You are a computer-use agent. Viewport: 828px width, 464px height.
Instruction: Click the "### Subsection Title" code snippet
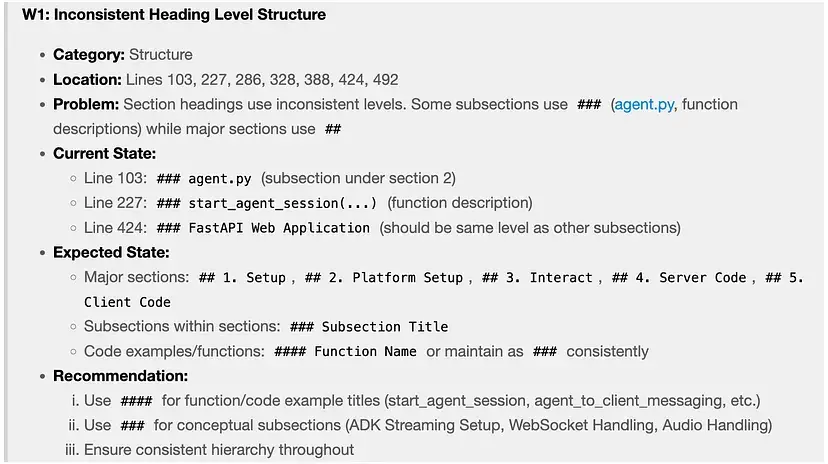[x=368, y=327]
